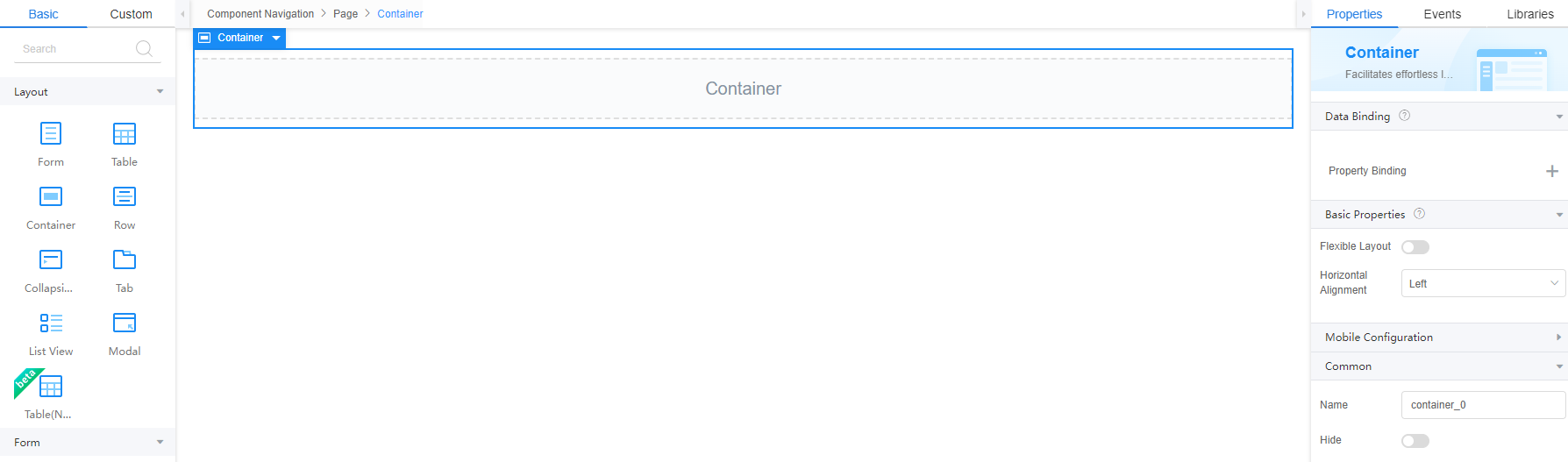Add a Property Binding with plus icon
Image resolution: width=1568 pixels, height=462 pixels.
1551,171
